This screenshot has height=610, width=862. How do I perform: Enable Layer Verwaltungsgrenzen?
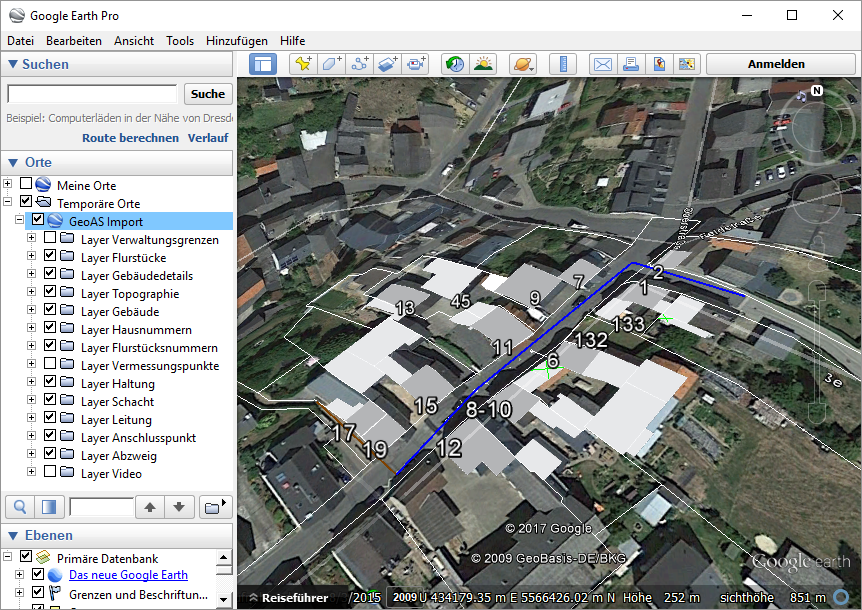point(50,237)
